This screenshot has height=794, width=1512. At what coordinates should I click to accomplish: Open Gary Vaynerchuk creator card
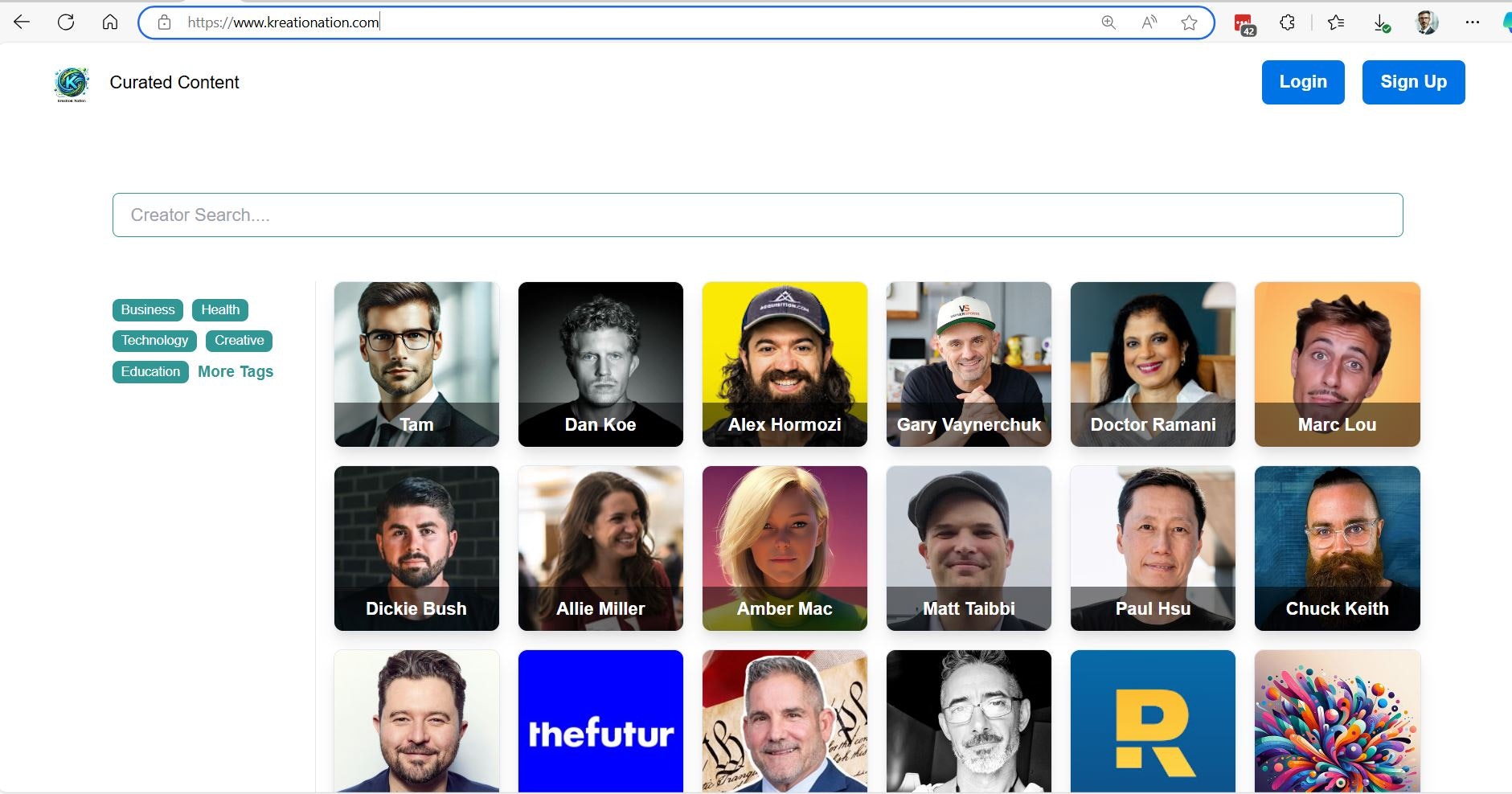point(969,364)
